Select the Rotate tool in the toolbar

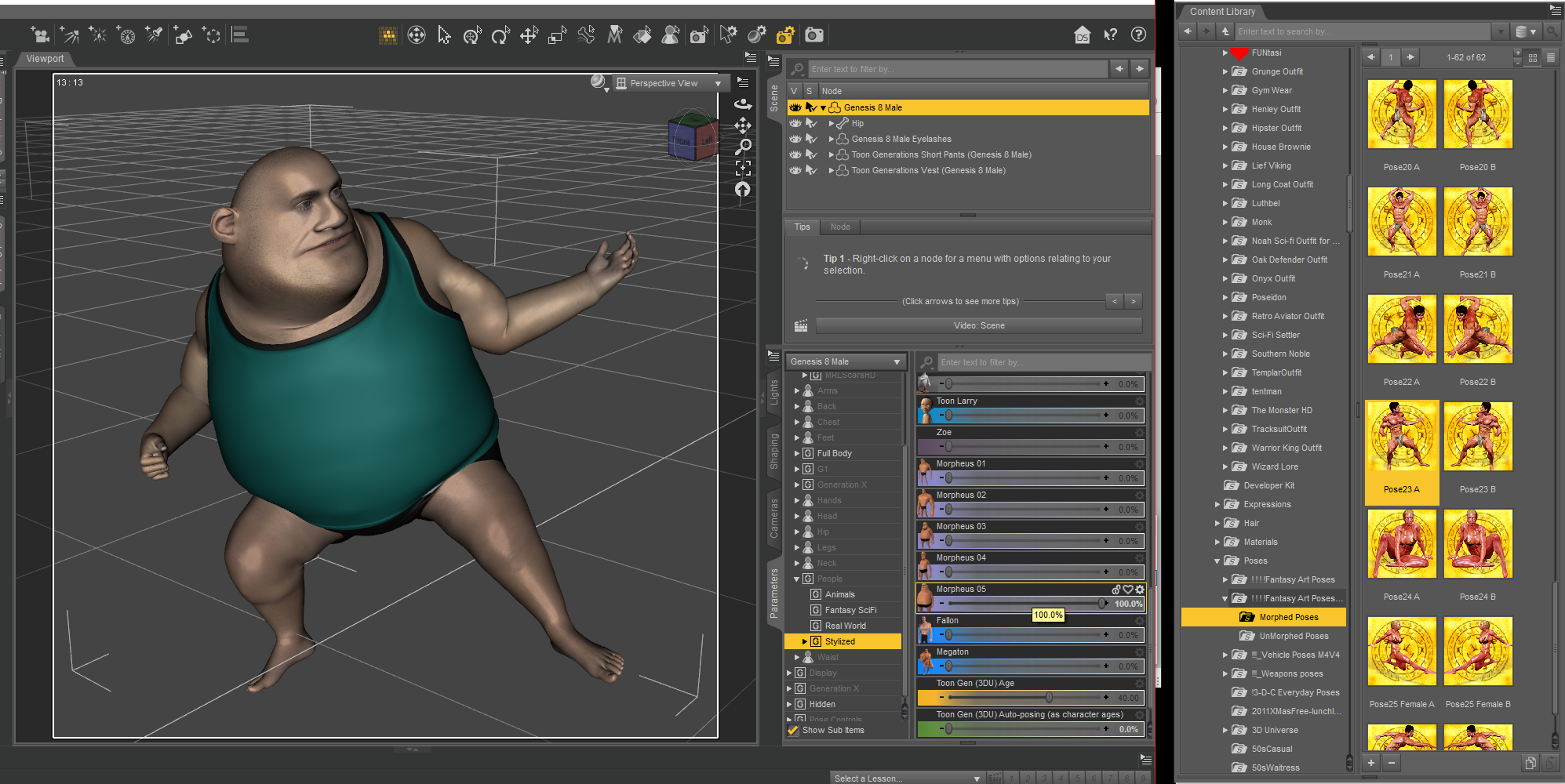pos(500,35)
